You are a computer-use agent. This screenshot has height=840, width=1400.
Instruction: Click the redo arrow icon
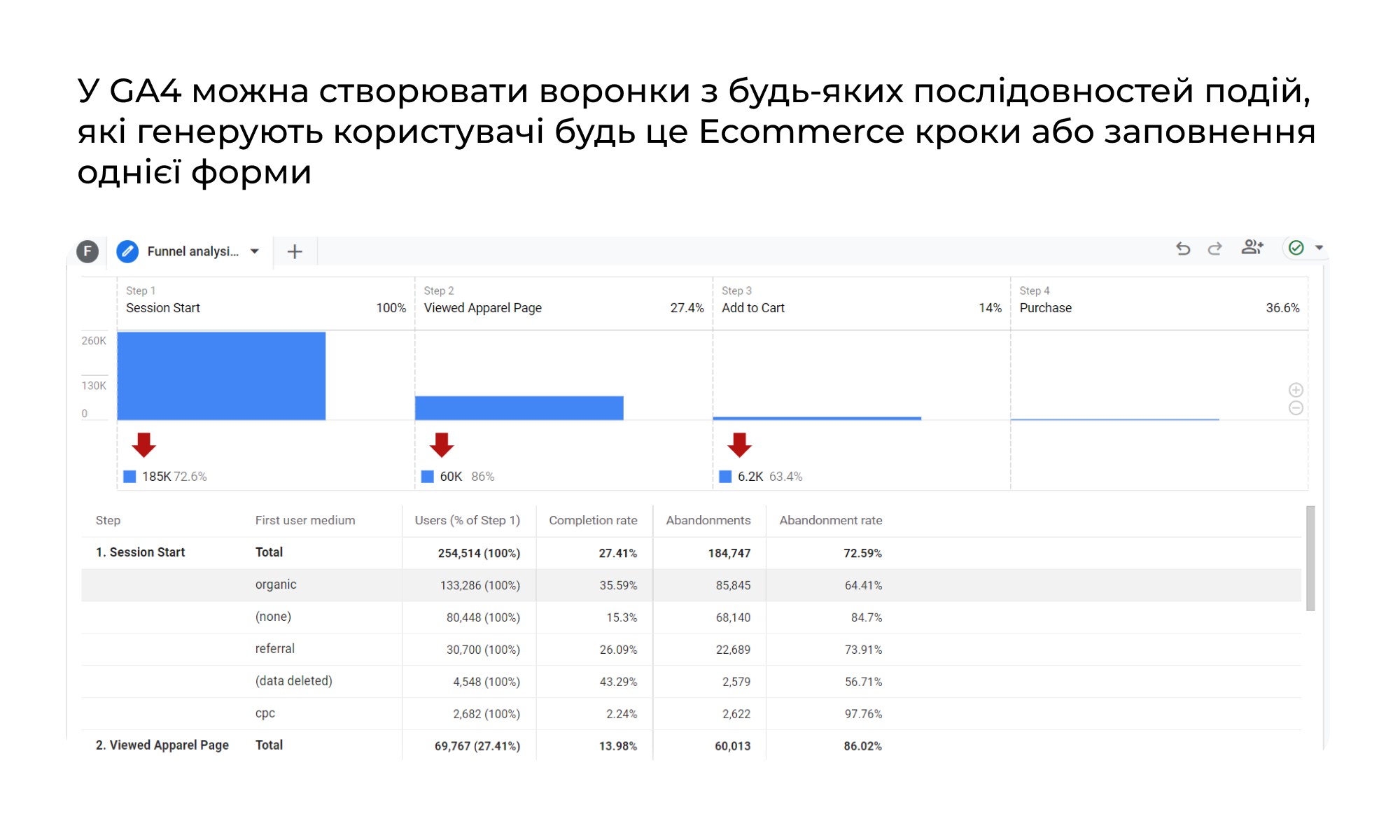[x=1215, y=248]
